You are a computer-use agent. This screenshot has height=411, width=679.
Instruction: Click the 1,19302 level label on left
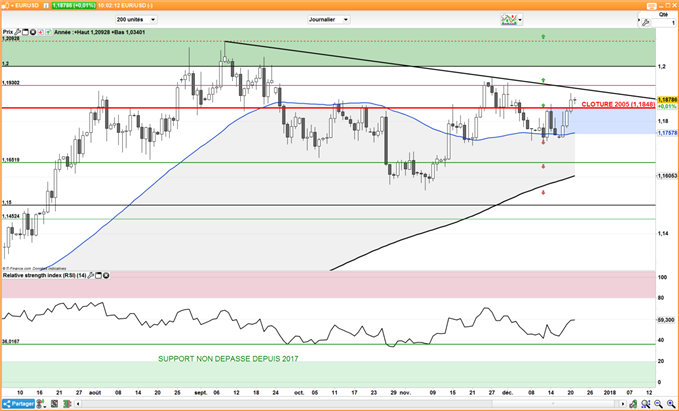pyautogui.click(x=11, y=82)
